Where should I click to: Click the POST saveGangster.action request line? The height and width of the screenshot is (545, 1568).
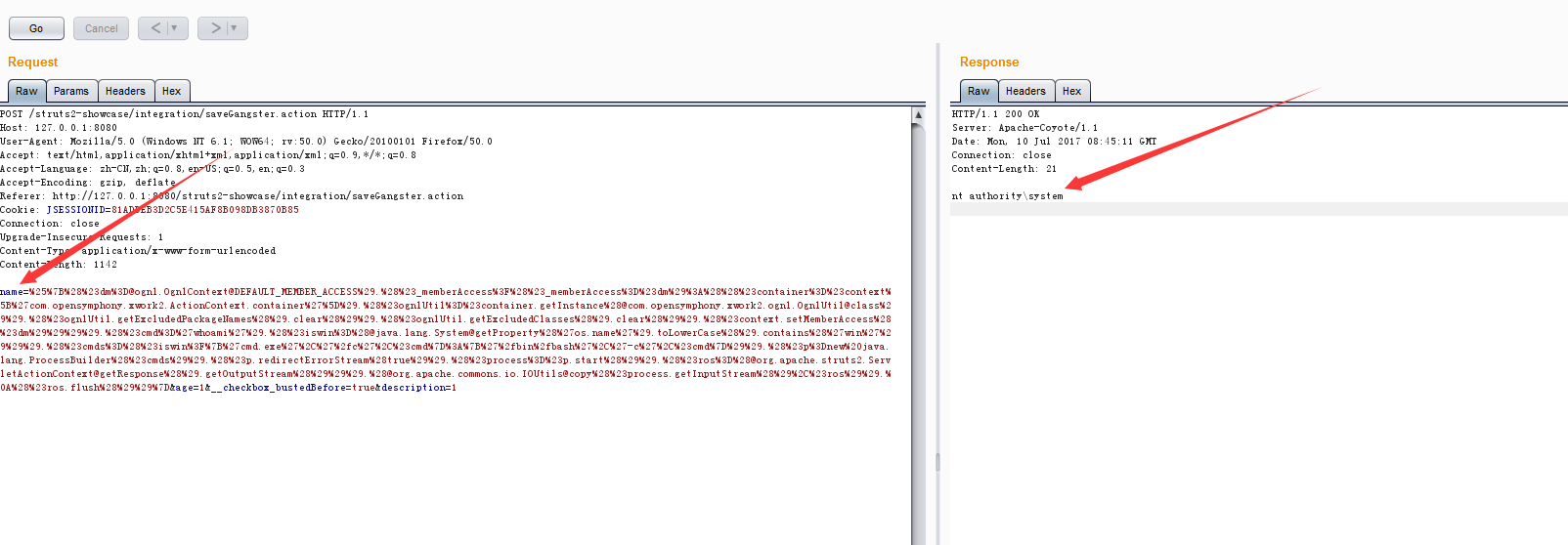(185, 114)
